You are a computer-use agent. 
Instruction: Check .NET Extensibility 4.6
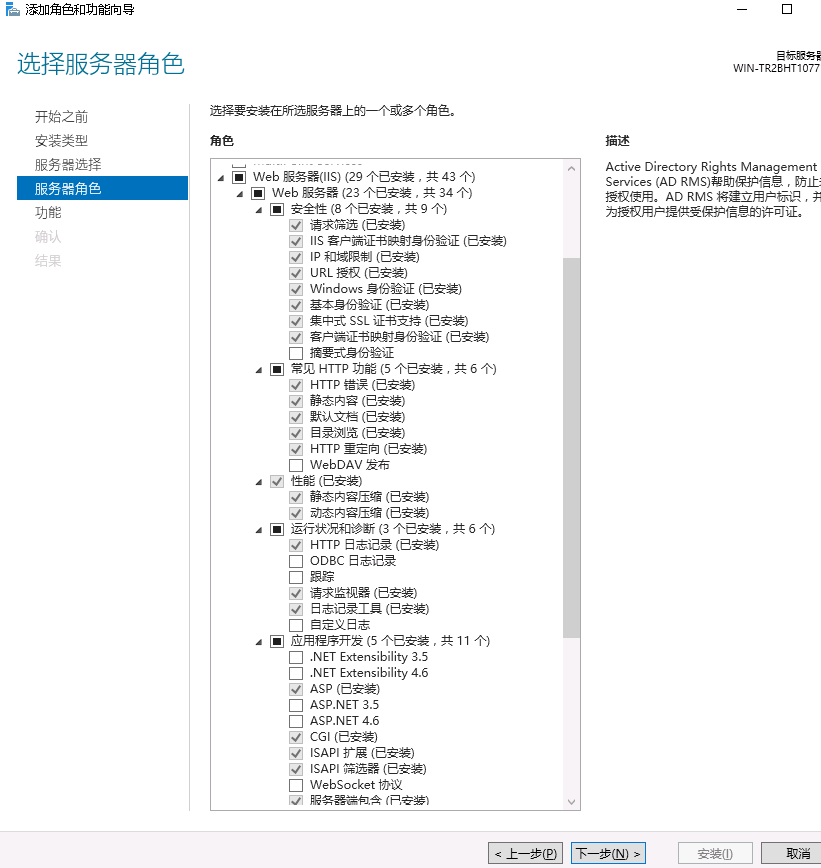(x=296, y=673)
